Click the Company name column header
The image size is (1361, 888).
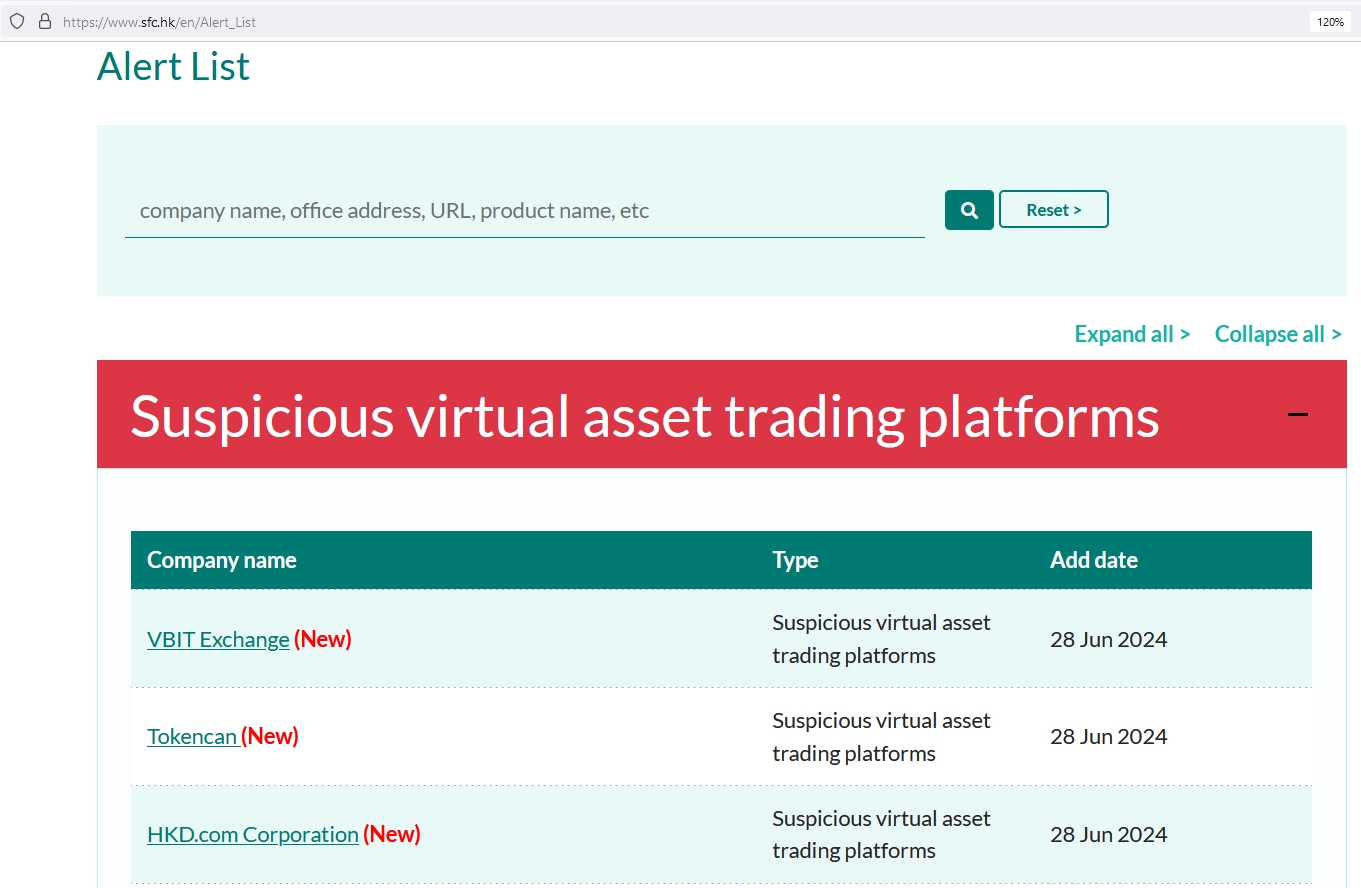coord(222,560)
